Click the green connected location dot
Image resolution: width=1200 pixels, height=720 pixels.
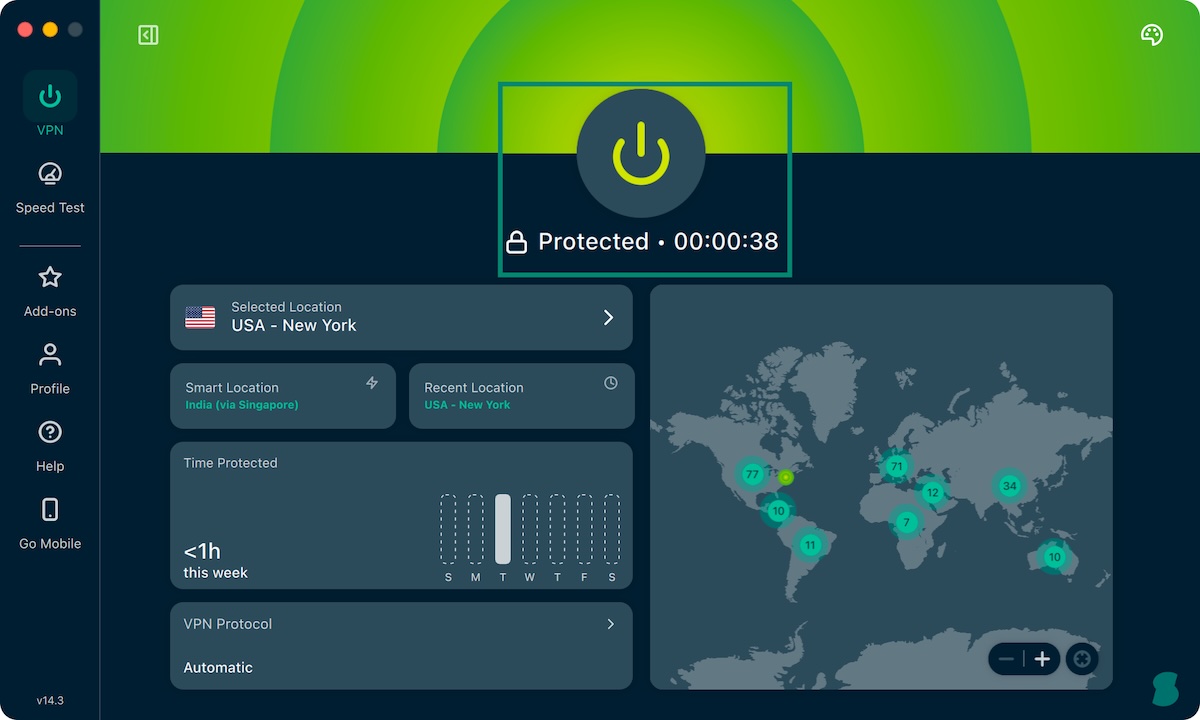pyautogui.click(x=786, y=478)
